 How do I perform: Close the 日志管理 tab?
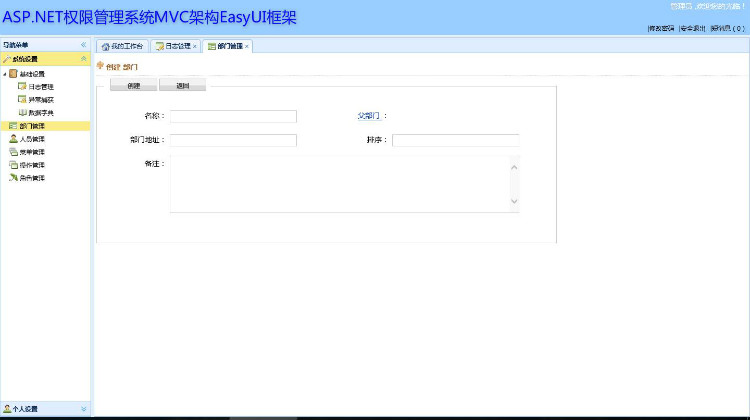click(195, 46)
